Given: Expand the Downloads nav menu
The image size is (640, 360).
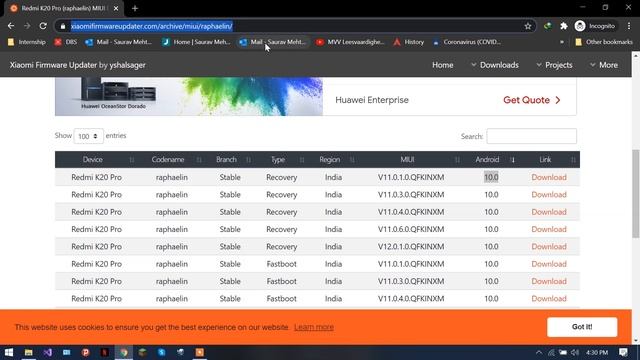Looking at the screenshot, I should click(x=495, y=65).
